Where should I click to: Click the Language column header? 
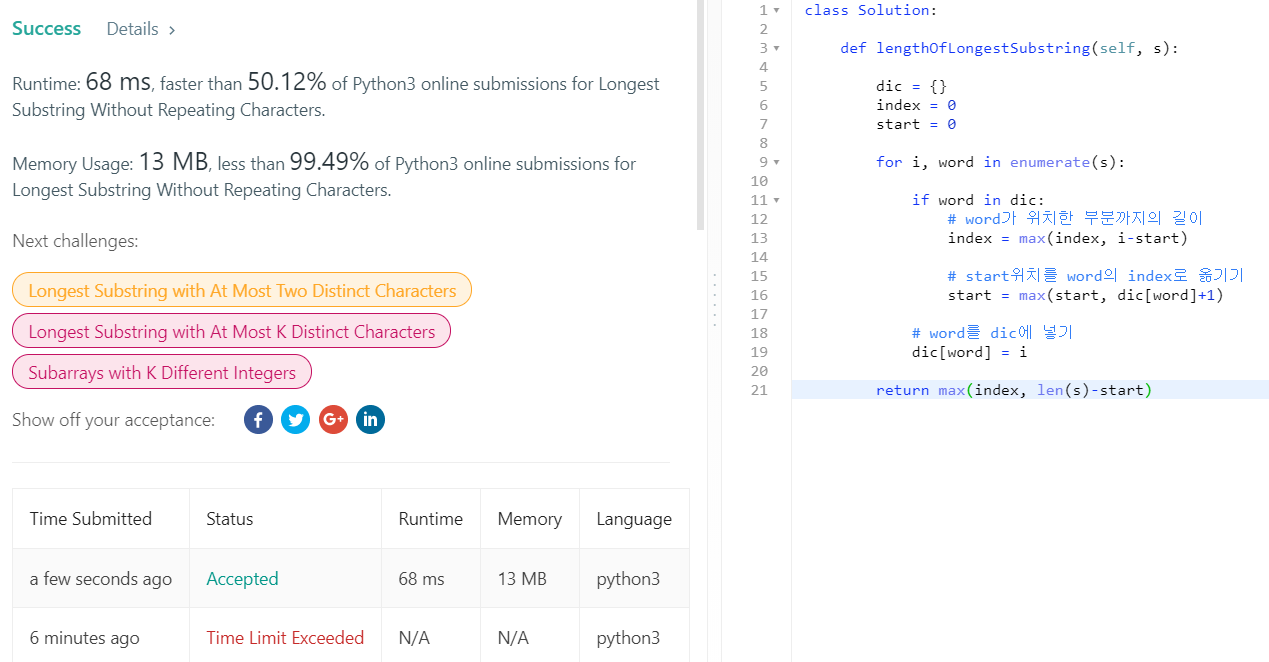click(x=634, y=519)
